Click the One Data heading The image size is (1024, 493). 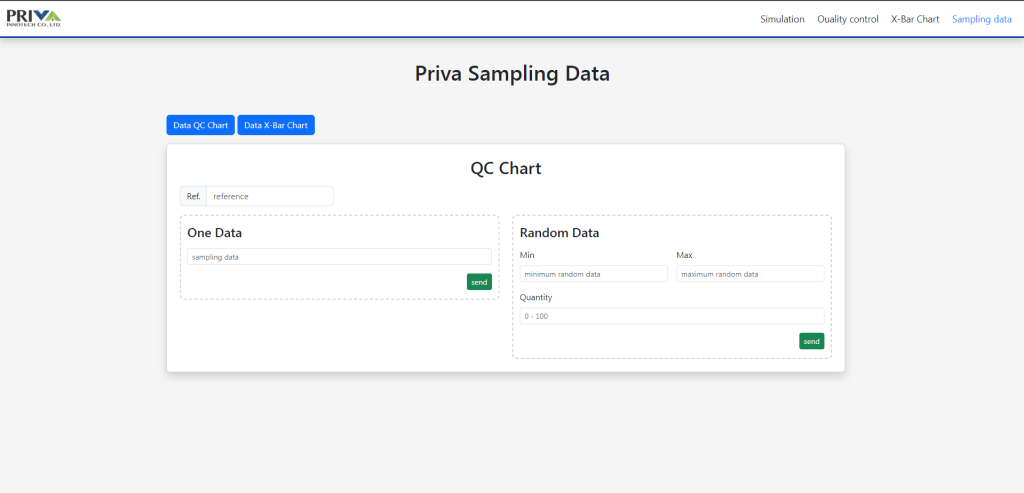(x=215, y=232)
